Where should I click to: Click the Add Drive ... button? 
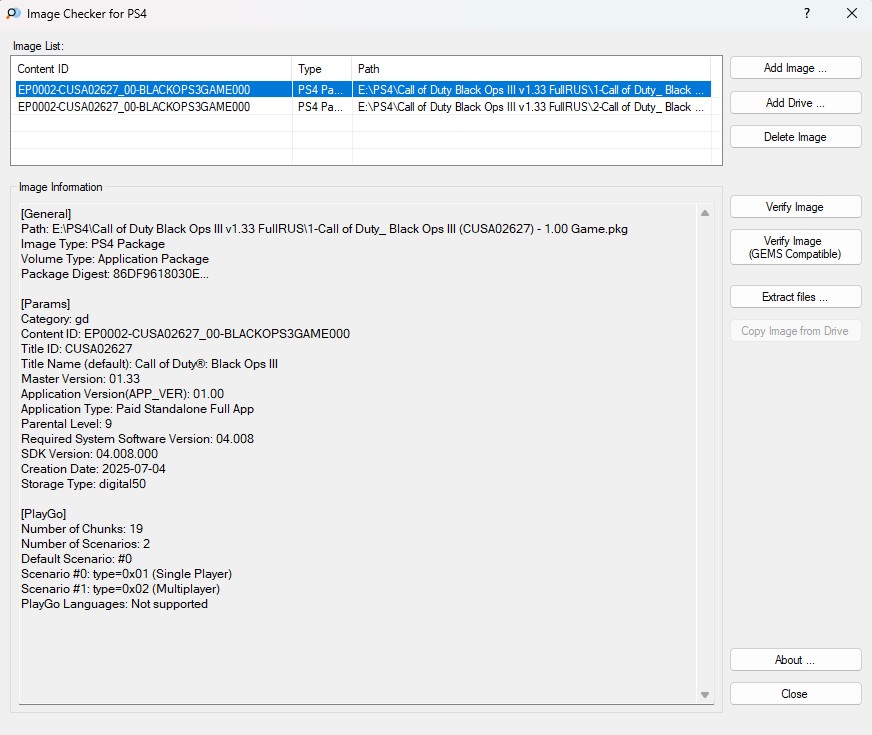(x=795, y=103)
